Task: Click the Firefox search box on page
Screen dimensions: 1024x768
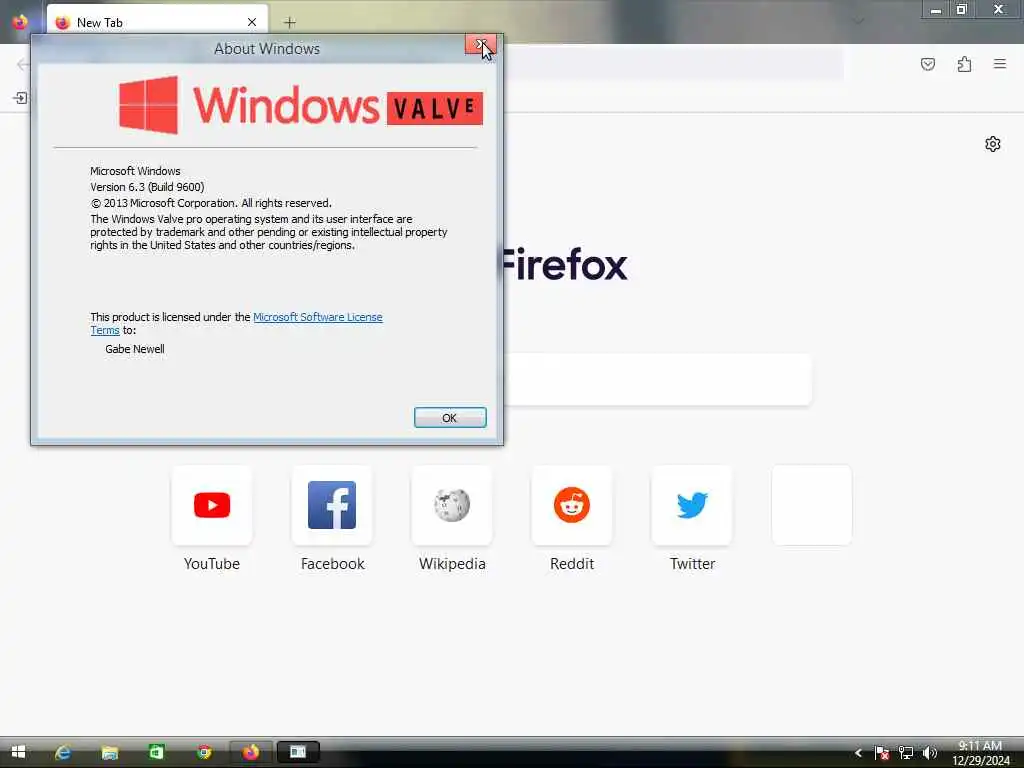Action: (658, 379)
